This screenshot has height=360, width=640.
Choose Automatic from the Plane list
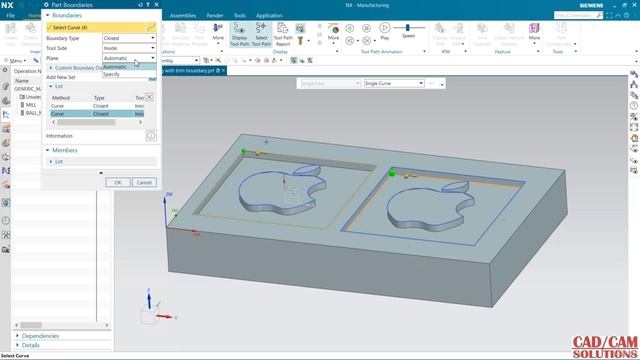[129, 67]
